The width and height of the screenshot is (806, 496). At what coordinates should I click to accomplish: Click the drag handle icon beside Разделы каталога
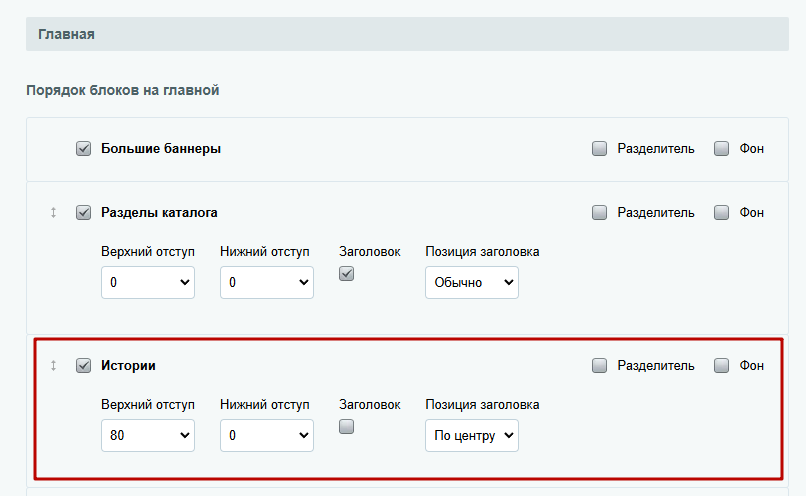[53, 212]
